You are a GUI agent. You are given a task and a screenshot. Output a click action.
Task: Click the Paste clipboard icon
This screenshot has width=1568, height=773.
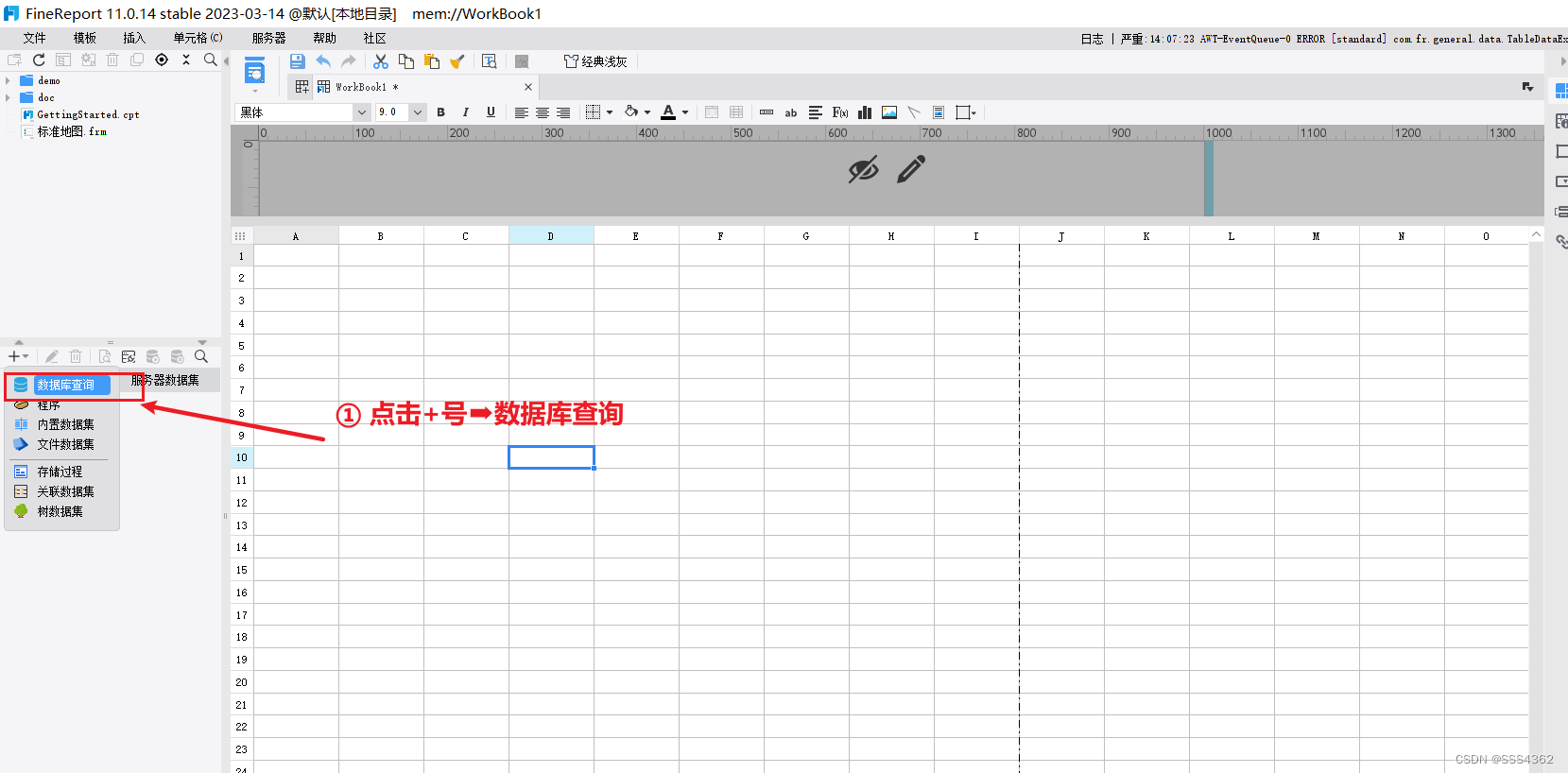tap(432, 61)
